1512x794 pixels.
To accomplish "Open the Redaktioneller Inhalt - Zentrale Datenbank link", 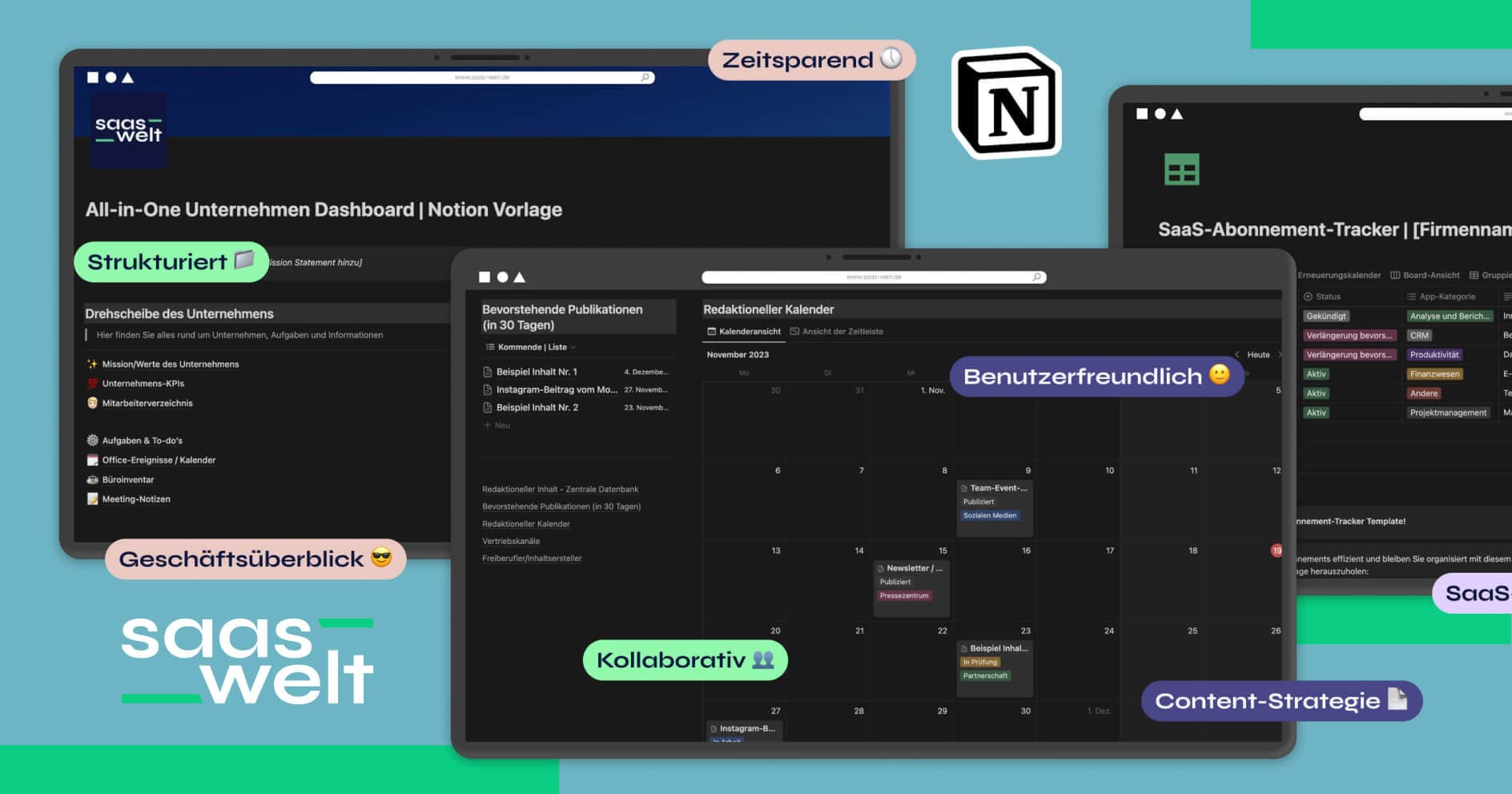I will coord(560,489).
